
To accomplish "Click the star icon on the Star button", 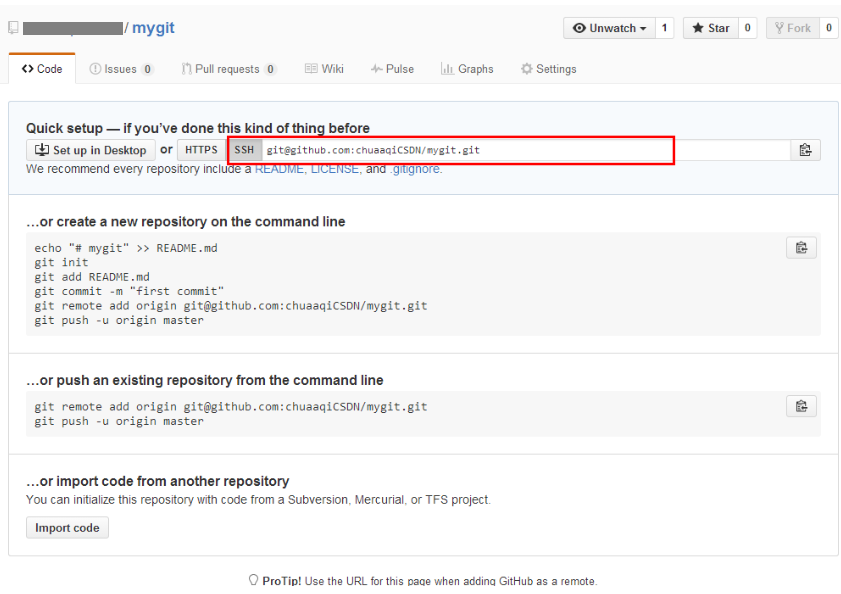I will (698, 28).
